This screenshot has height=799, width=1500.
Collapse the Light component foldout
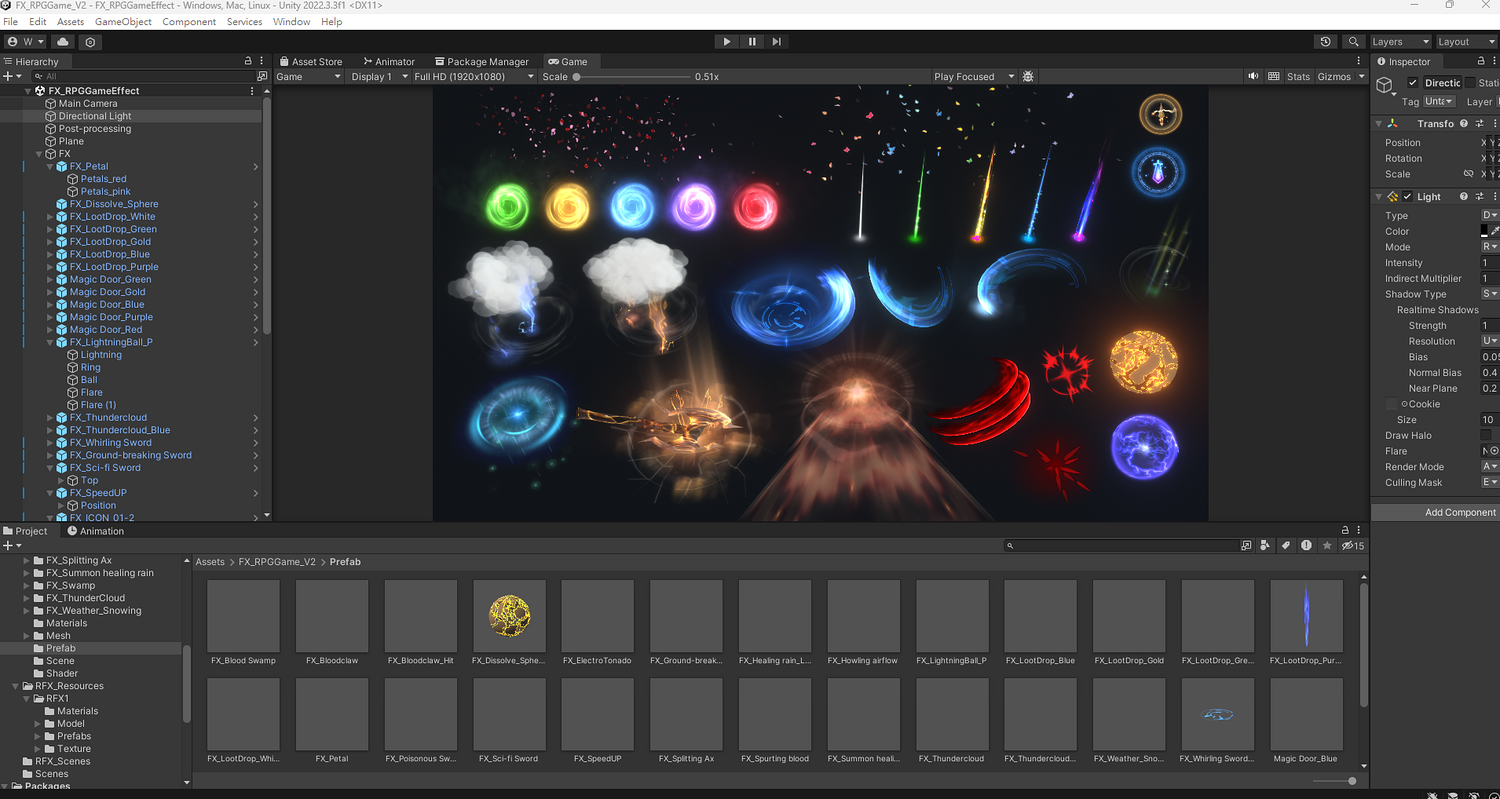(x=1379, y=197)
